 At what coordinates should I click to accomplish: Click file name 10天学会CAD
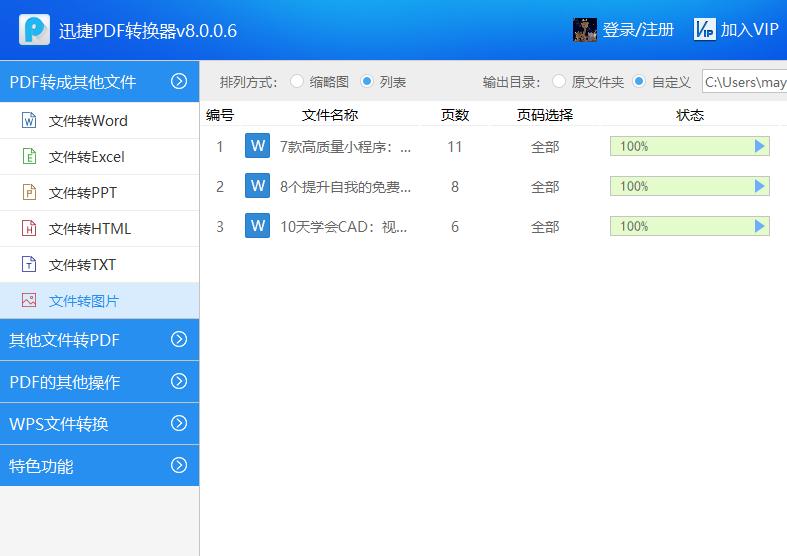pos(343,227)
